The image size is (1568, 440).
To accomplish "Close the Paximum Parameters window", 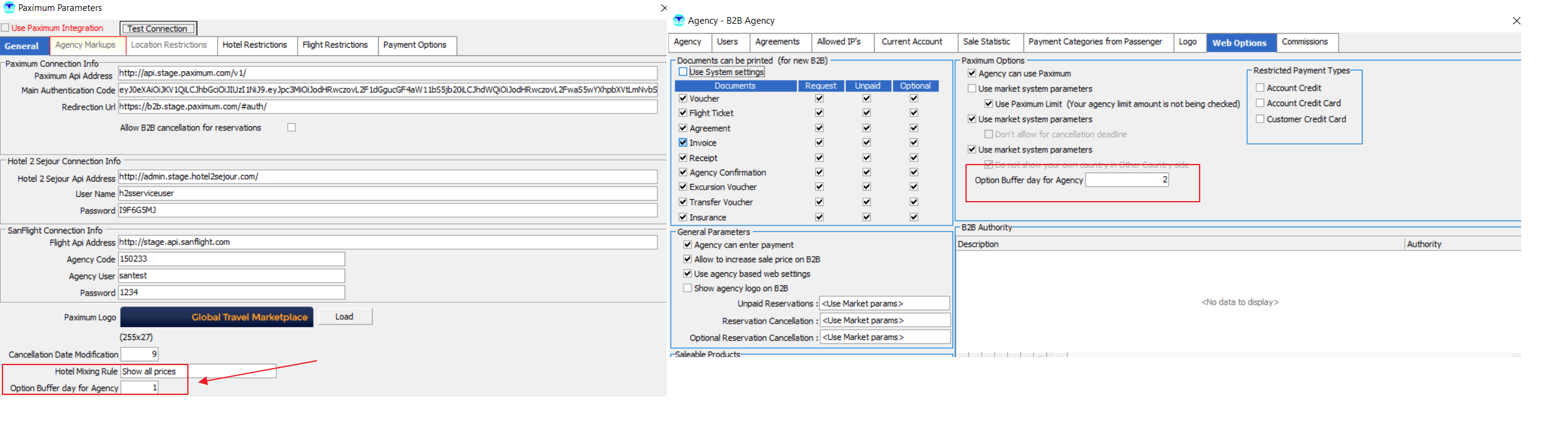I will click(664, 8).
